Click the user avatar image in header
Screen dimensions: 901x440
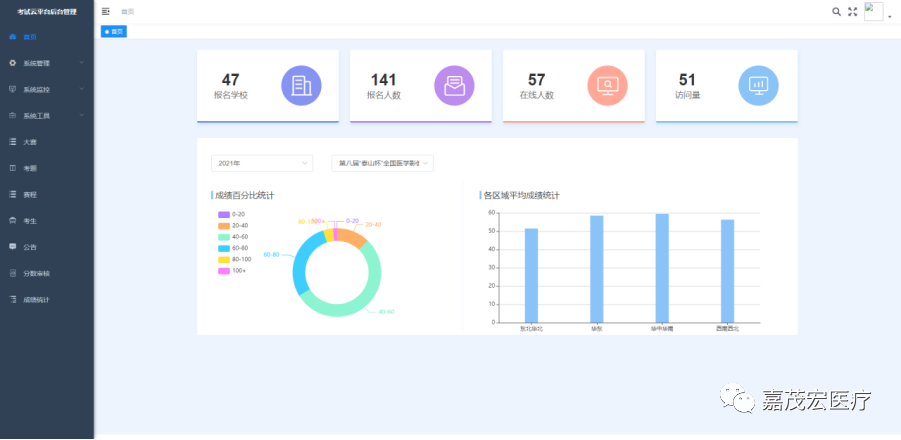(x=873, y=11)
